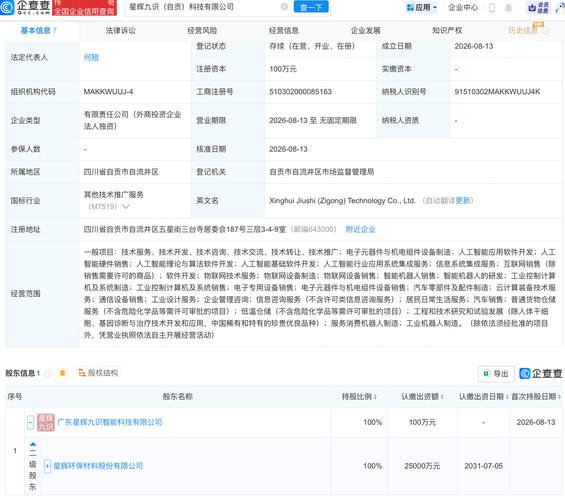Expand the 星辉环保材料股份有限公司 row
The height and width of the screenshot is (500, 565).
pos(47,466)
